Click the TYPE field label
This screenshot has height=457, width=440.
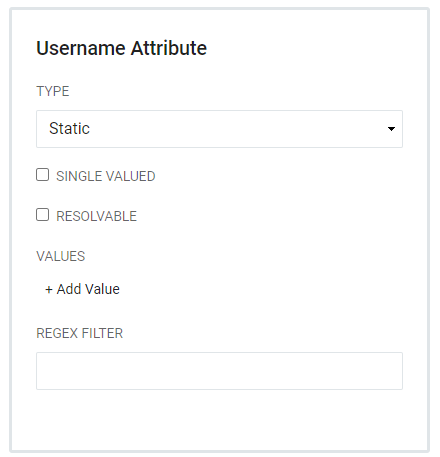click(53, 91)
